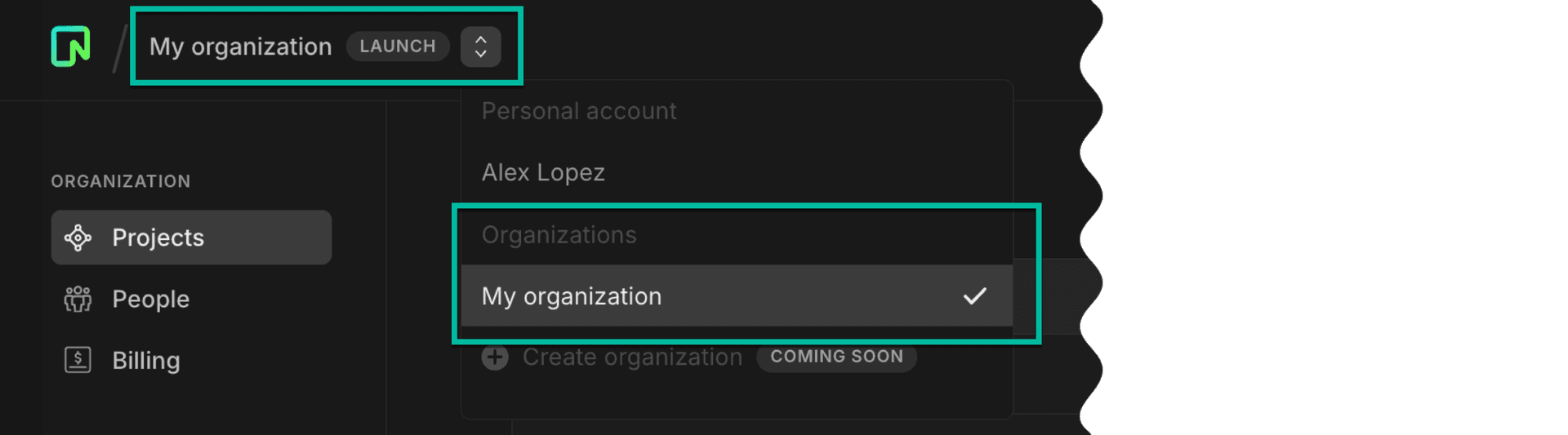Image resolution: width=1568 pixels, height=435 pixels.
Task: Go to the People page label
Action: pos(150,299)
